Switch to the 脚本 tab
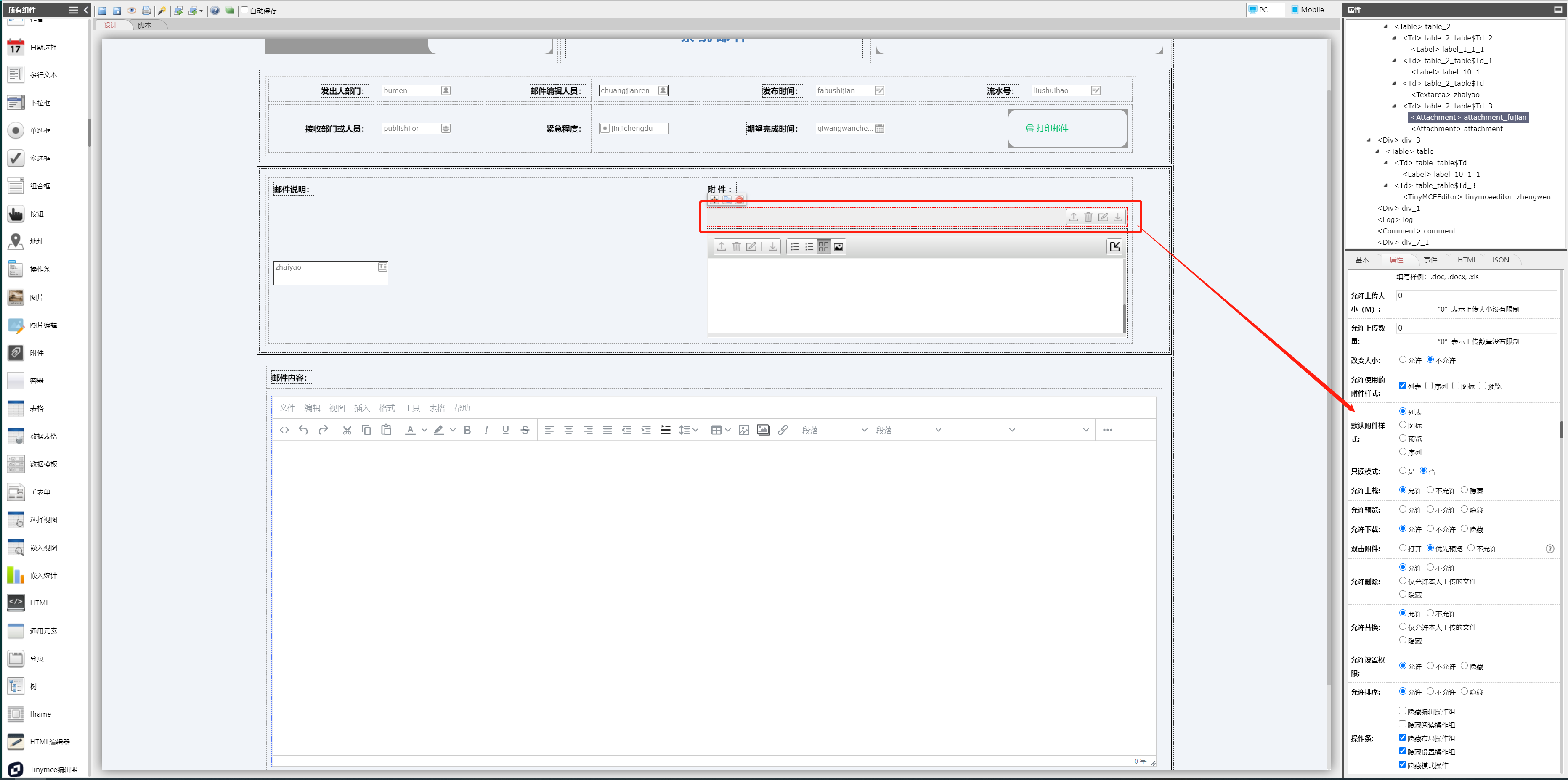Image resolution: width=1568 pixels, height=780 pixels. [x=144, y=25]
